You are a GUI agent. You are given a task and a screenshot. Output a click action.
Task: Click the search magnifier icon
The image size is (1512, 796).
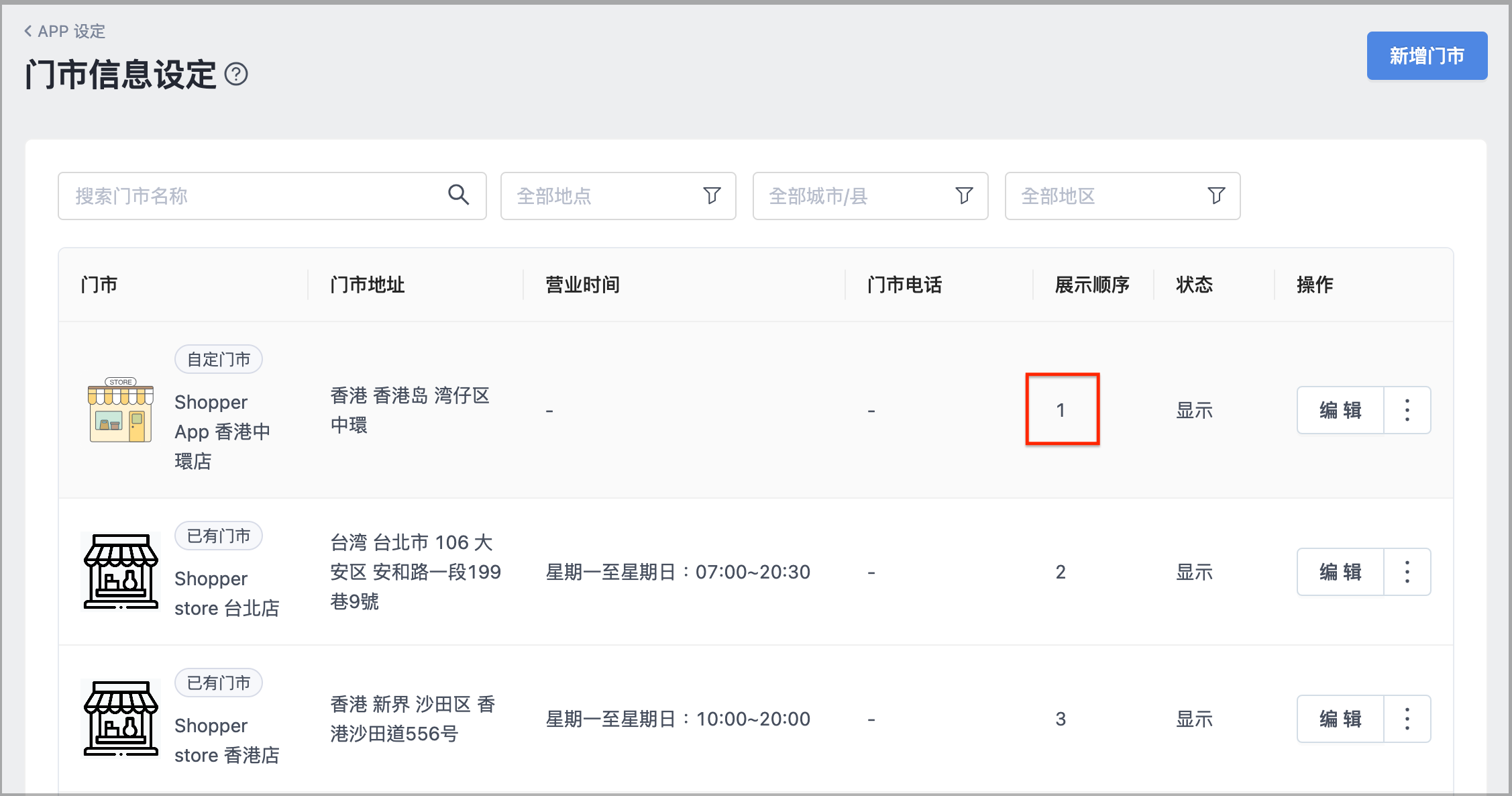click(459, 195)
